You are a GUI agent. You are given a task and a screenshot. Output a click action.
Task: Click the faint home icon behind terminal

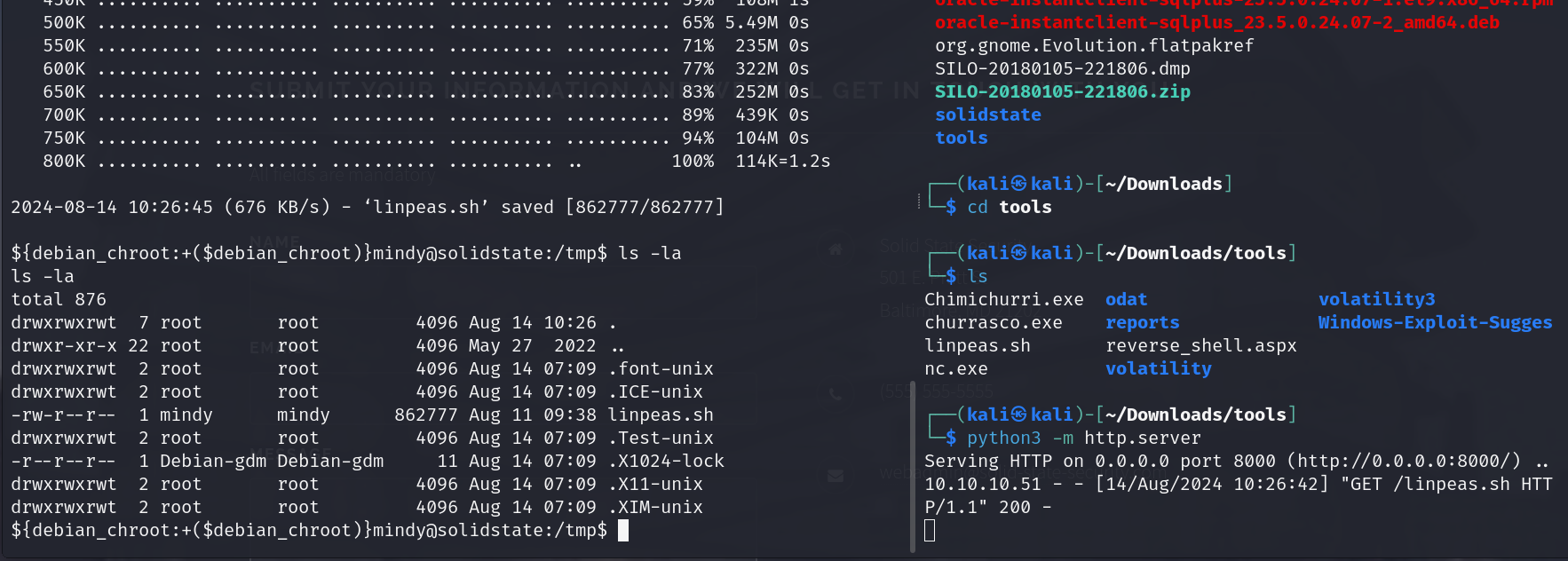(835, 249)
